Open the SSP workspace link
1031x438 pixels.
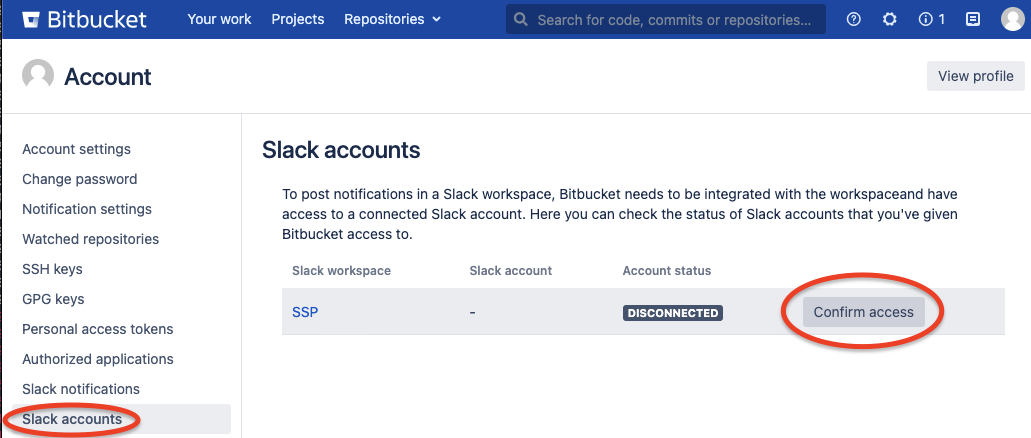click(x=305, y=312)
